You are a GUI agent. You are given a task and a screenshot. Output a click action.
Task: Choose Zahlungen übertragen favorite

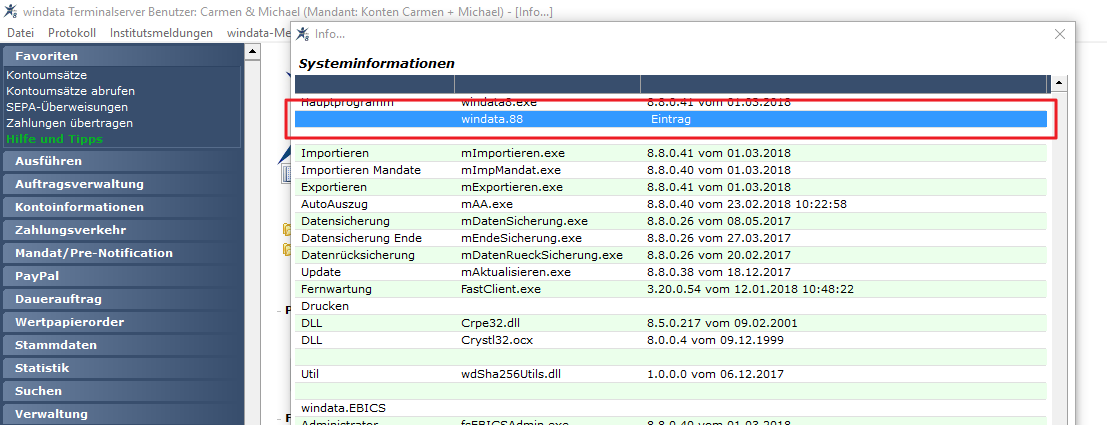69,123
